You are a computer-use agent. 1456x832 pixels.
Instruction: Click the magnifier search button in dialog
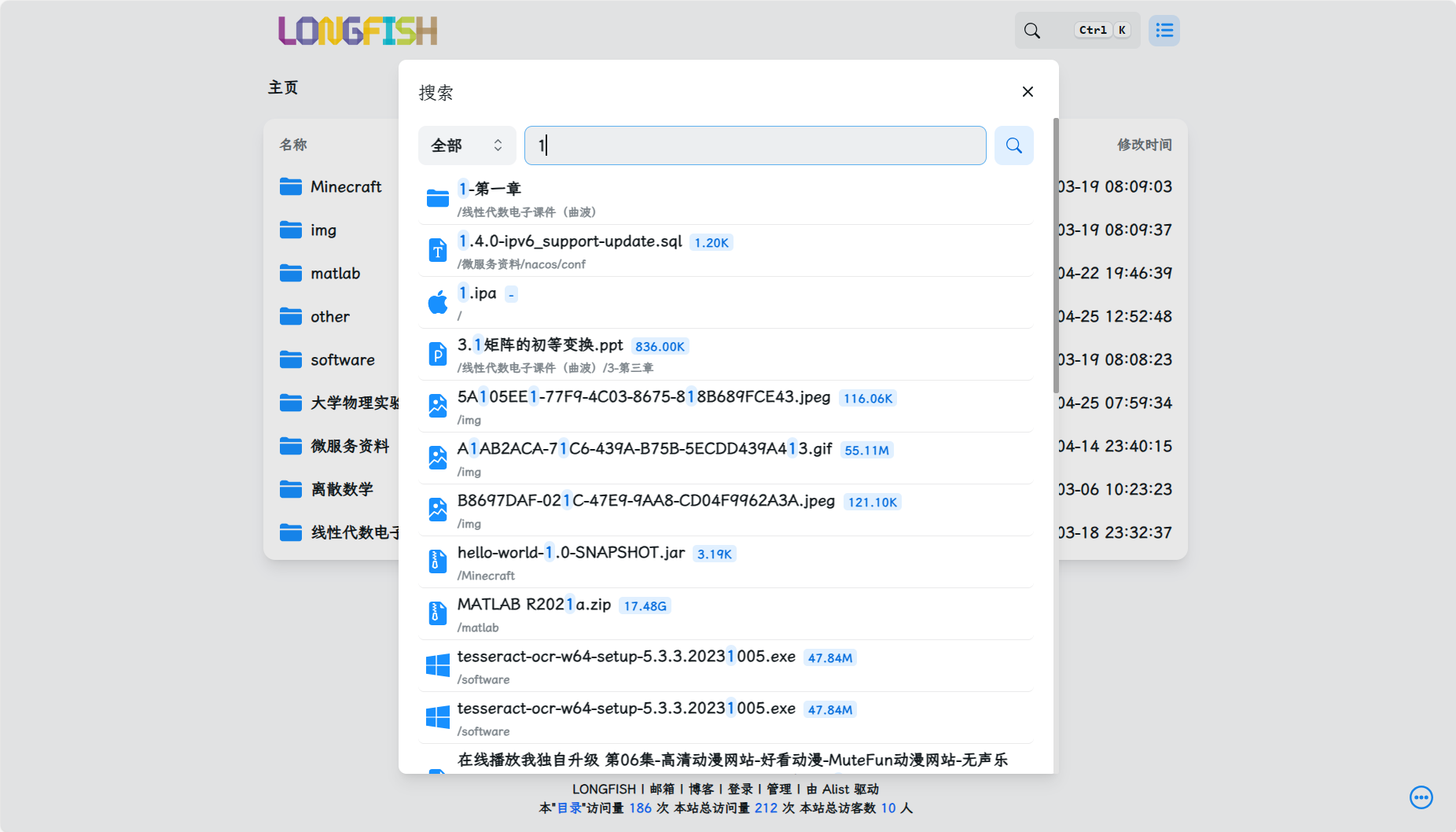[x=1013, y=145]
